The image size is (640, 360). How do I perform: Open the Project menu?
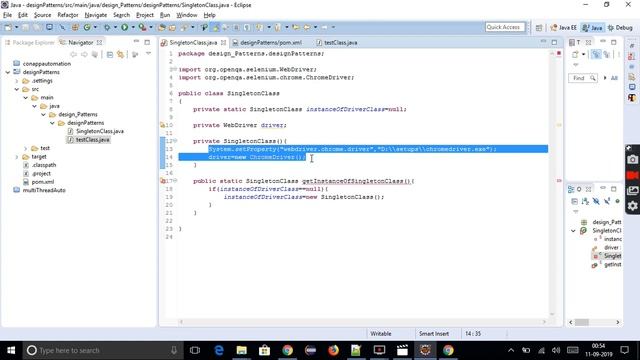tap(145, 15)
